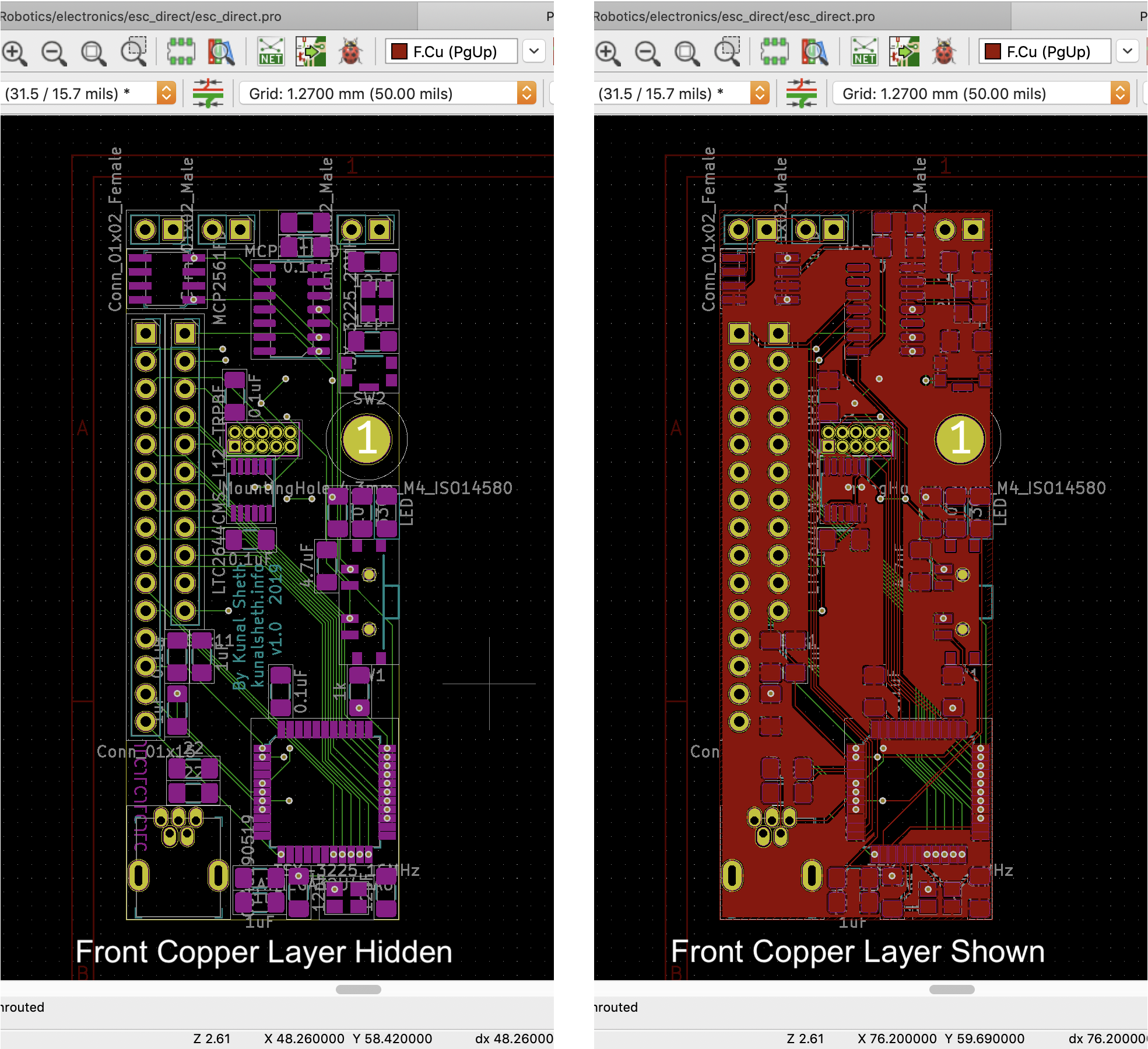The width and height of the screenshot is (1148, 1049).
Task: Click the F.Cu red swatch, left window
Action: tap(399, 52)
